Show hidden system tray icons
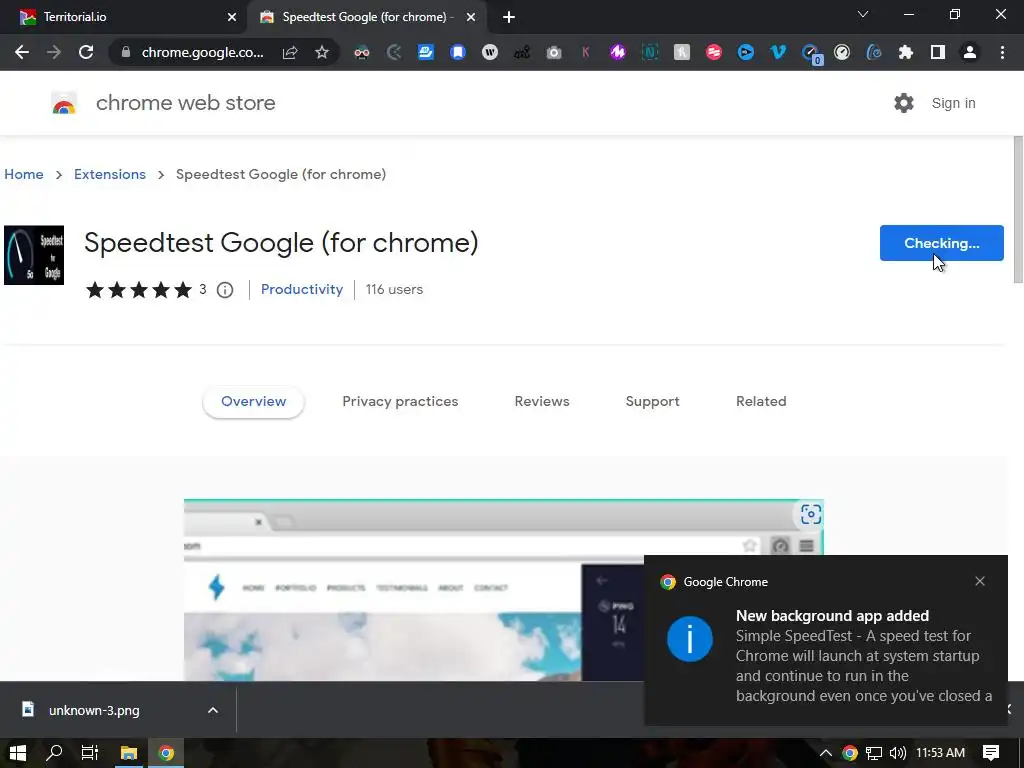 [x=826, y=753]
